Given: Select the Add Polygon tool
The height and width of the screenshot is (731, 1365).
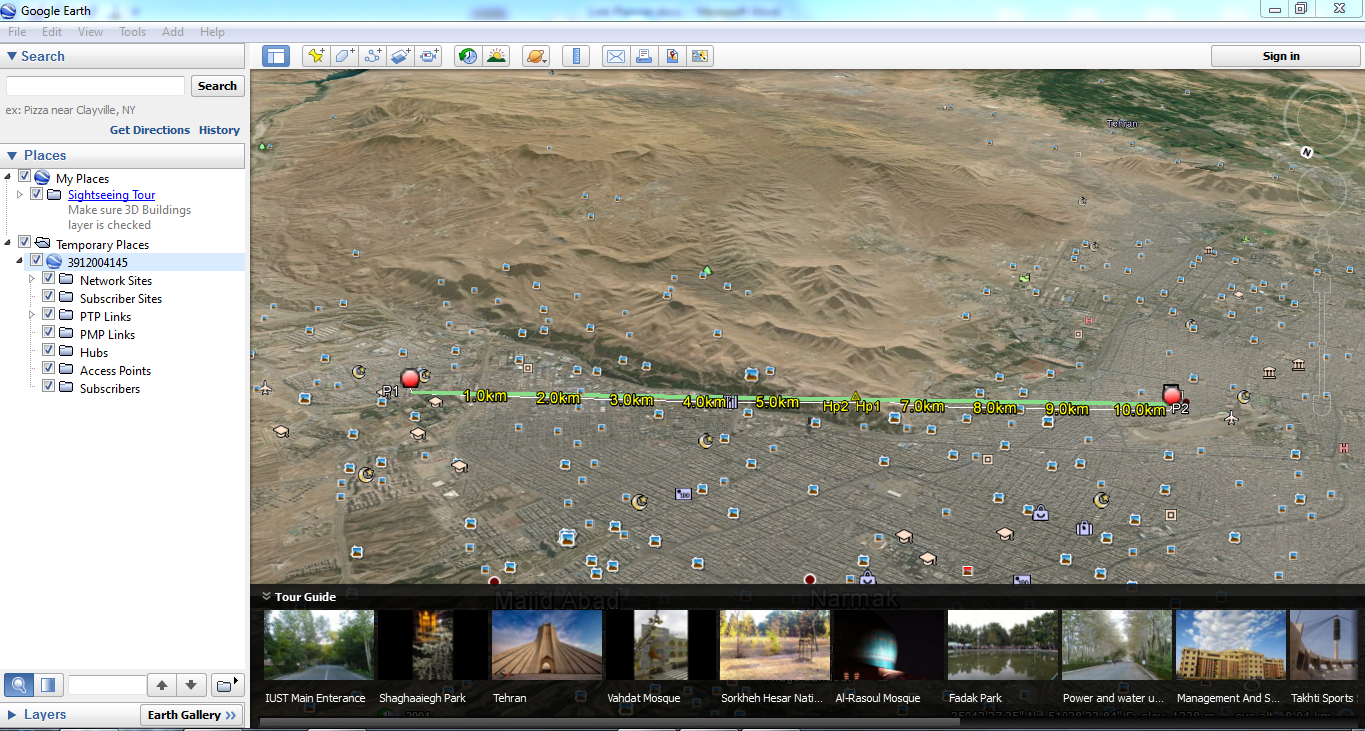Looking at the screenshot, I should 344,56.
